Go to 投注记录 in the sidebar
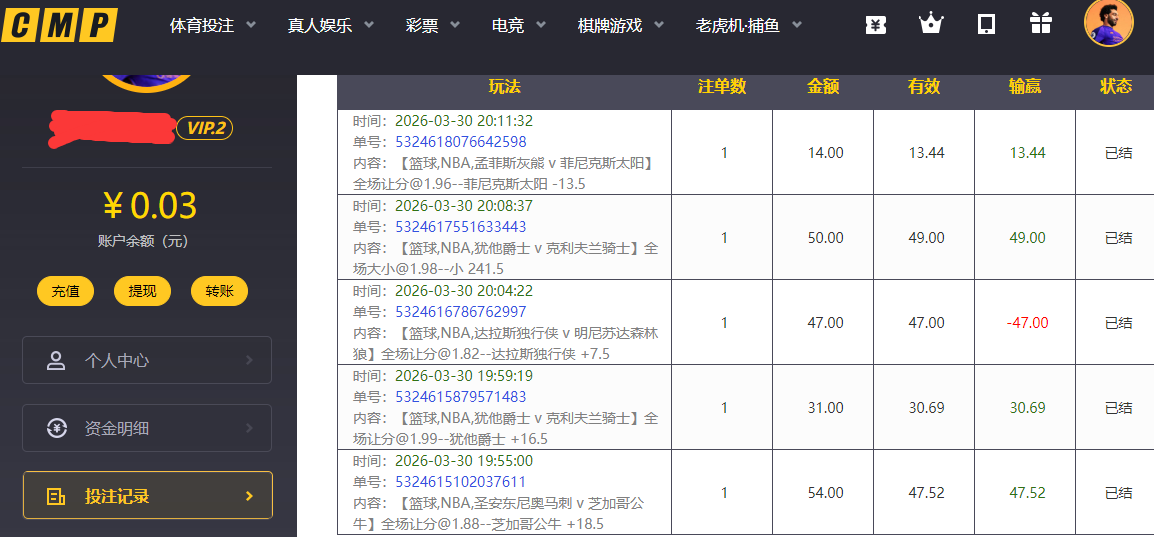 (147, 495)
